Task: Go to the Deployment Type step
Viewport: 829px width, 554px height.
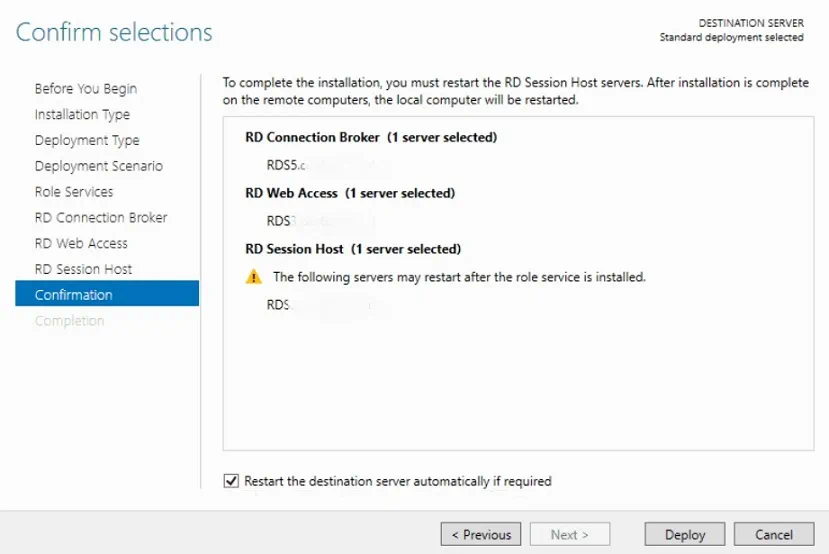Action: 87,141
